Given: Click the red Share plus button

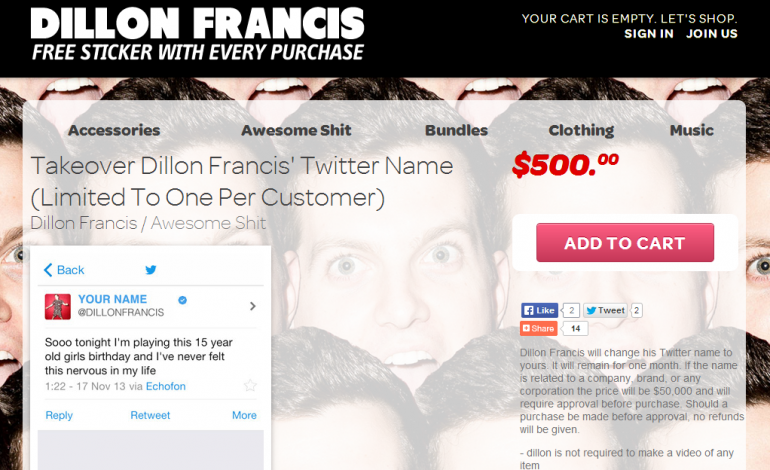Looking at the screenshot, I should point(538,329).
